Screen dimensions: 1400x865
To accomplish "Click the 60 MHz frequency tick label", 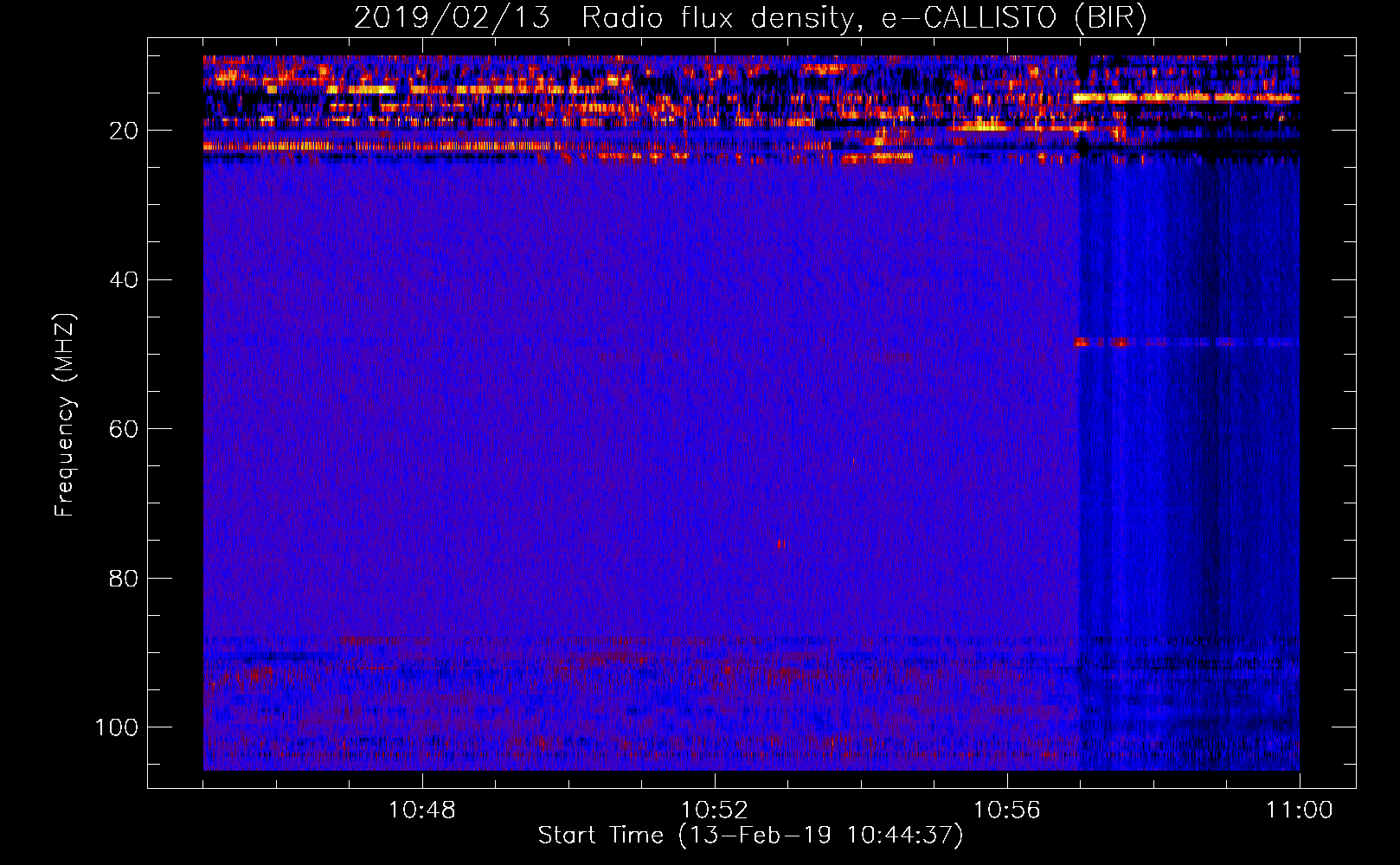I will [124, 430].
